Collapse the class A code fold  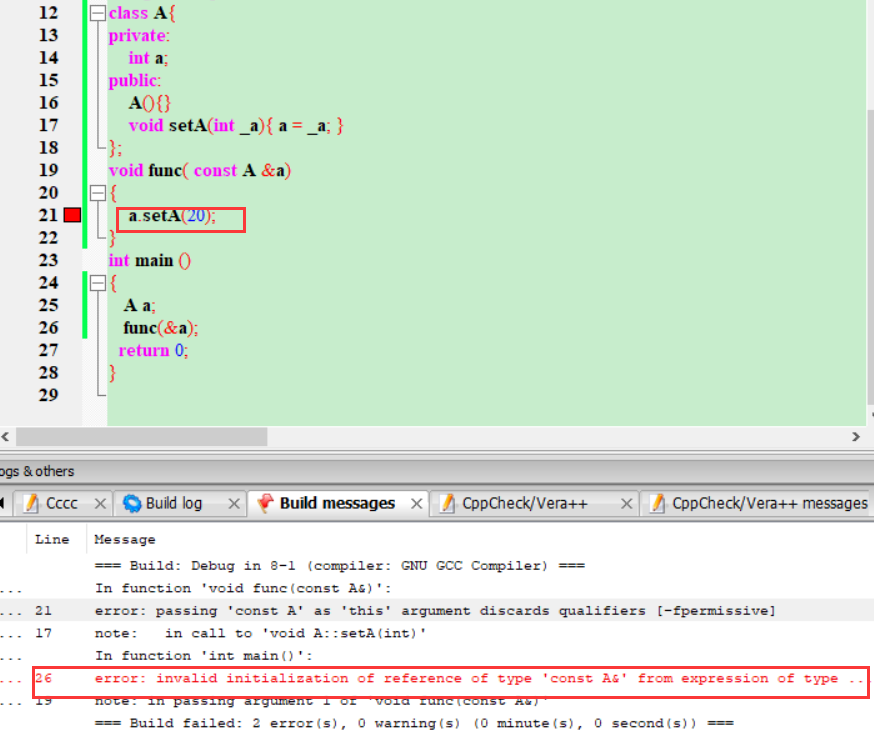[x=97, y=13]
